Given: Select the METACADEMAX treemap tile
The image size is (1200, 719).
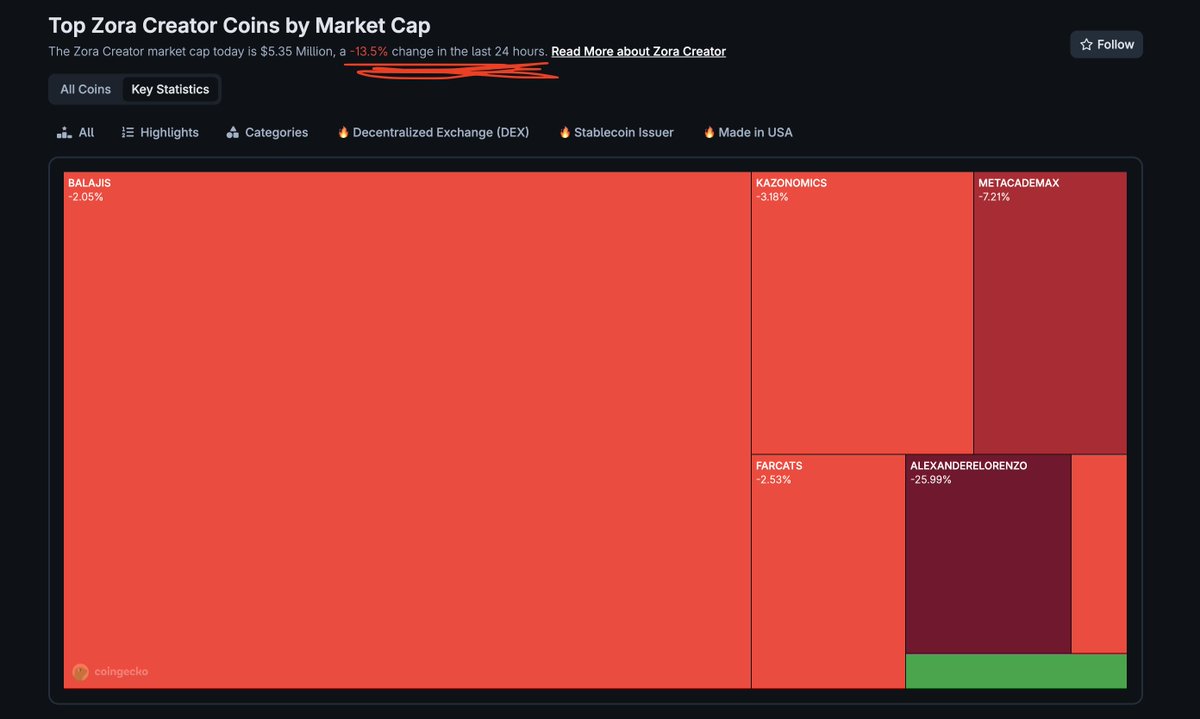Looking at the screenshot, I should tap(1050, 313).
